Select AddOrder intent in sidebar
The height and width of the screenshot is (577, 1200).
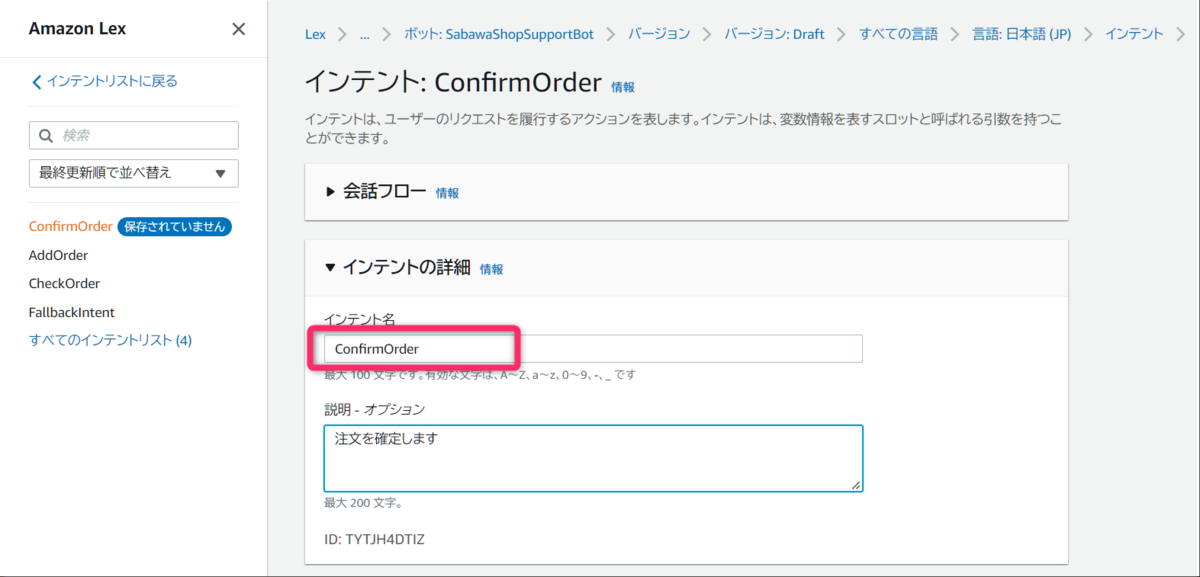pos(58,255)
